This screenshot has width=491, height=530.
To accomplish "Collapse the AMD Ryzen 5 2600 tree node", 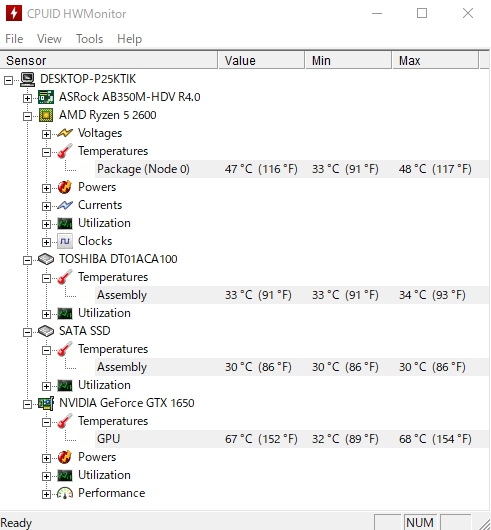I will tap(27, 116).
